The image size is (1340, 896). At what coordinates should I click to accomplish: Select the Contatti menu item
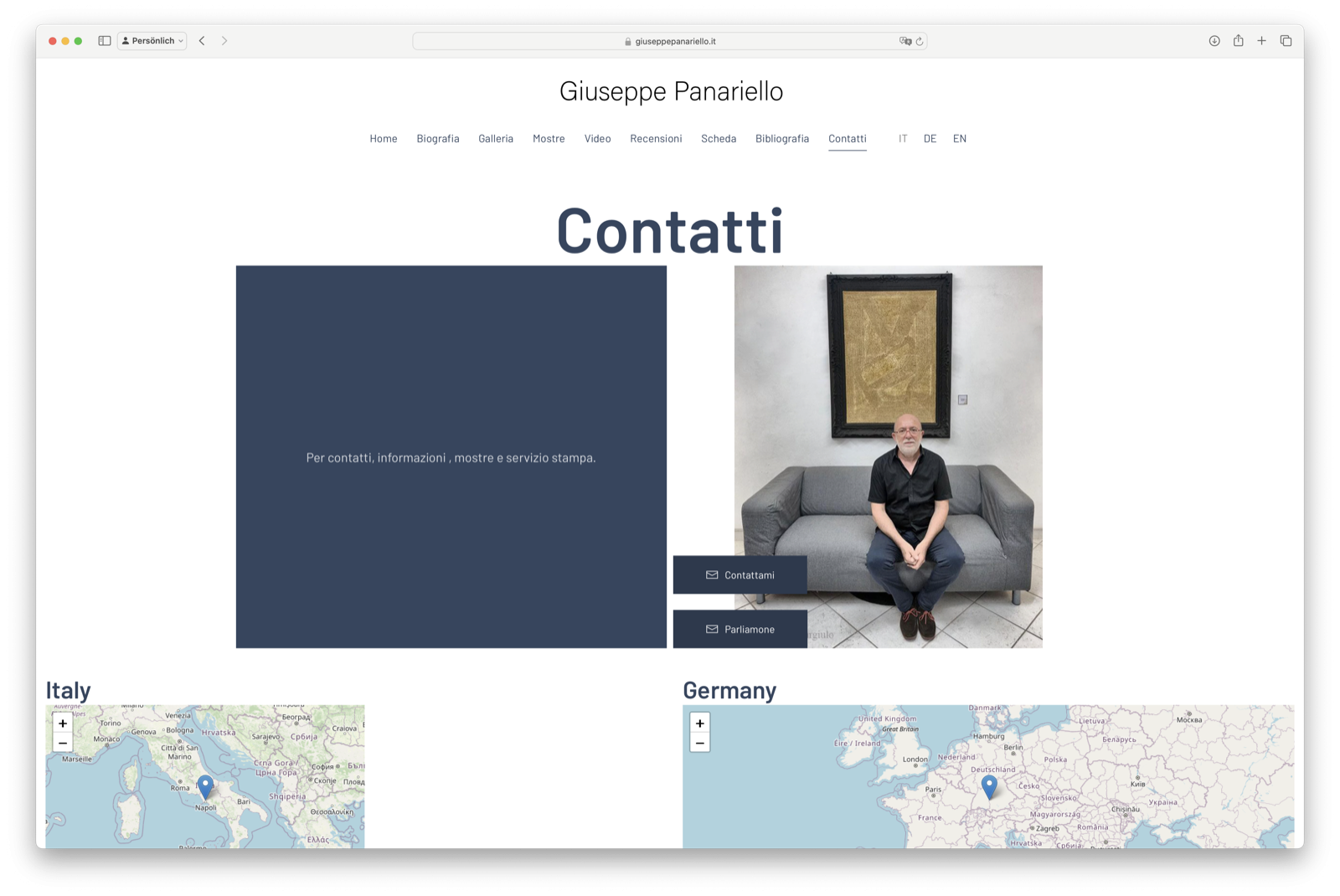848,139
